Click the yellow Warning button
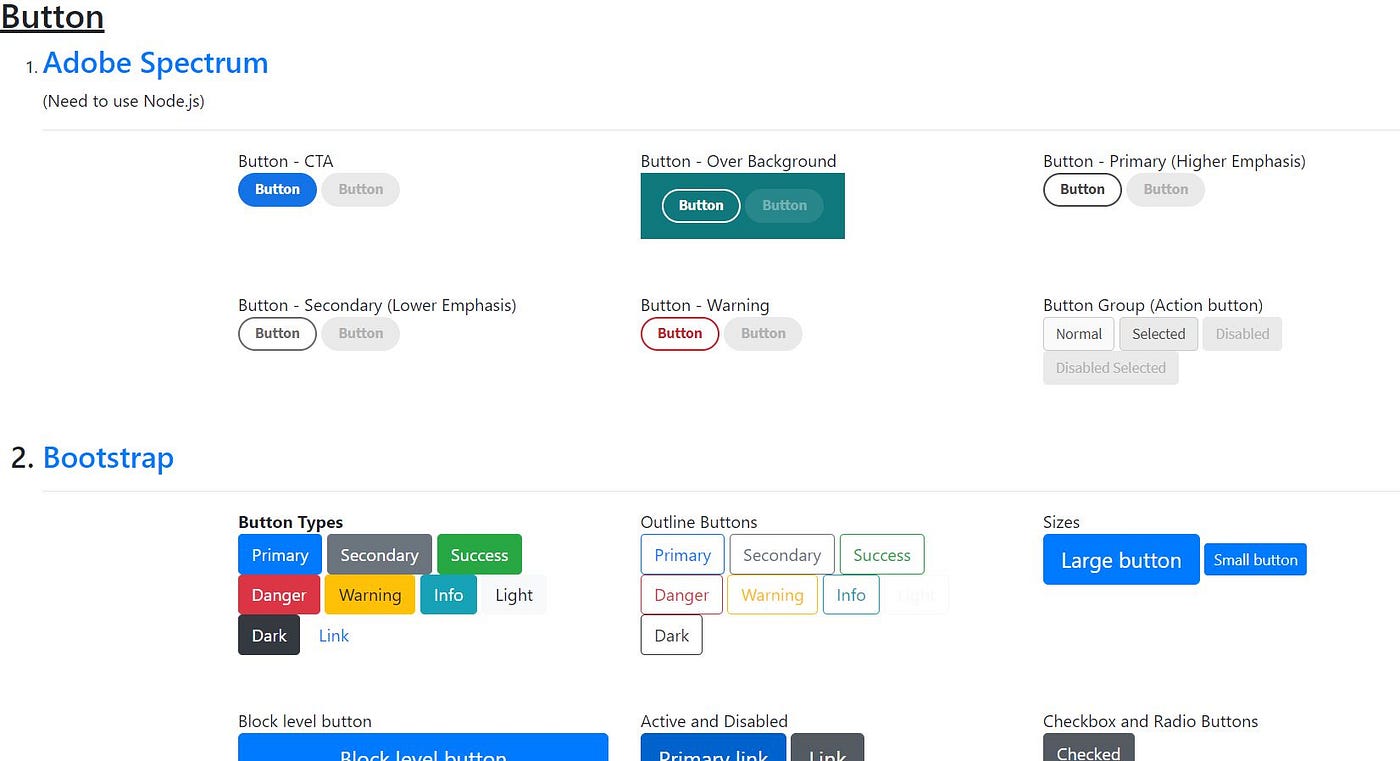This screenshot has width=1400, height=761. [369, 594]
